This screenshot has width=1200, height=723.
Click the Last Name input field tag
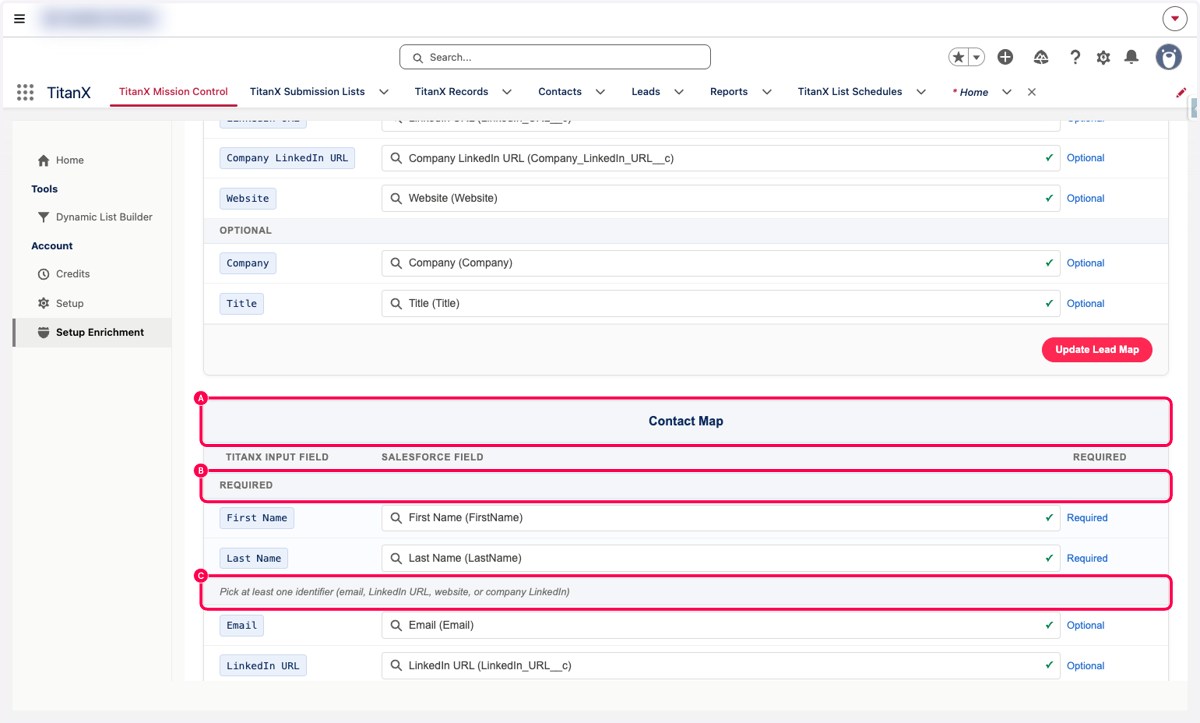coord(254,558)
